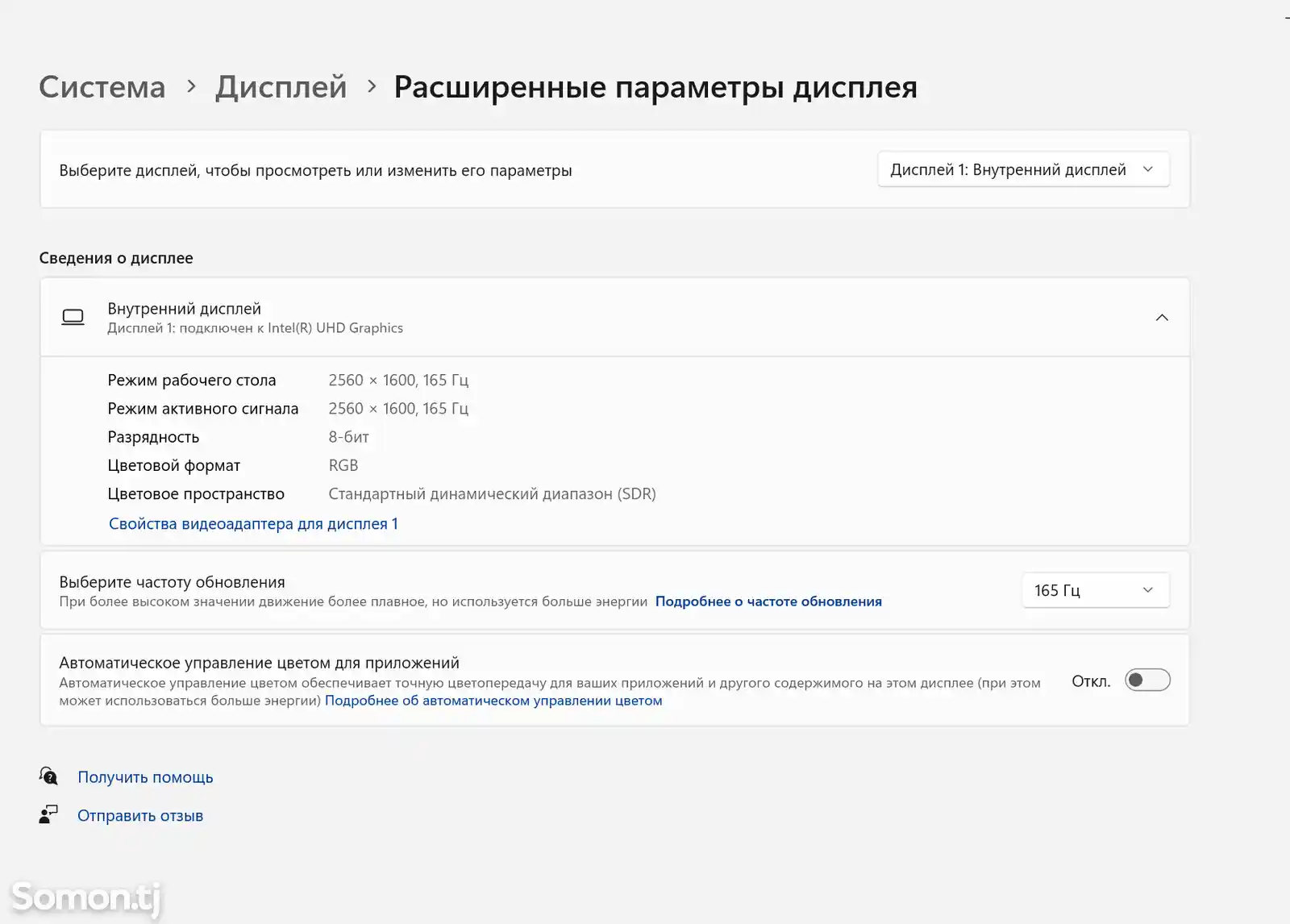This screenshot has height=924, width=1290.
Task: Select the RGB Цветовой формат value
Action: click(x=343, y=465)
